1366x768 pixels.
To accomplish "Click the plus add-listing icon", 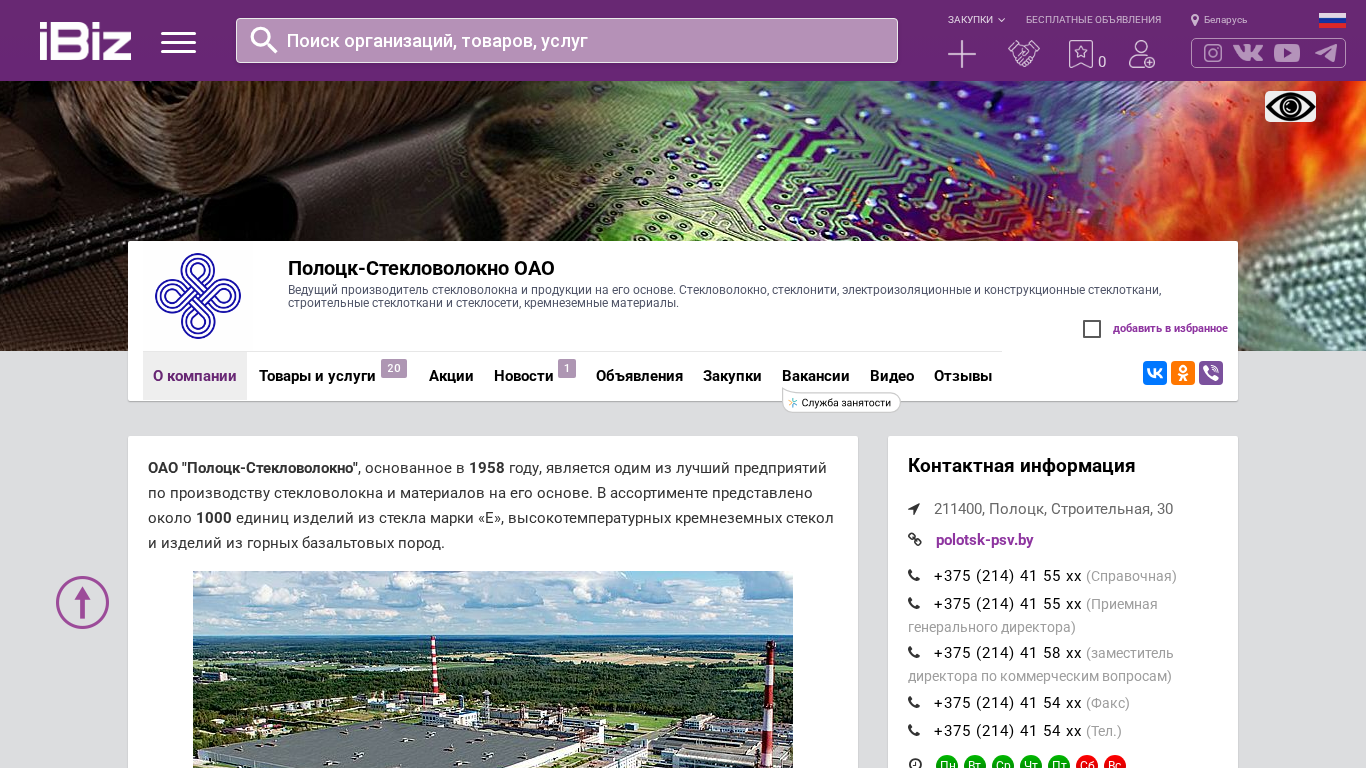I will 961,54.
